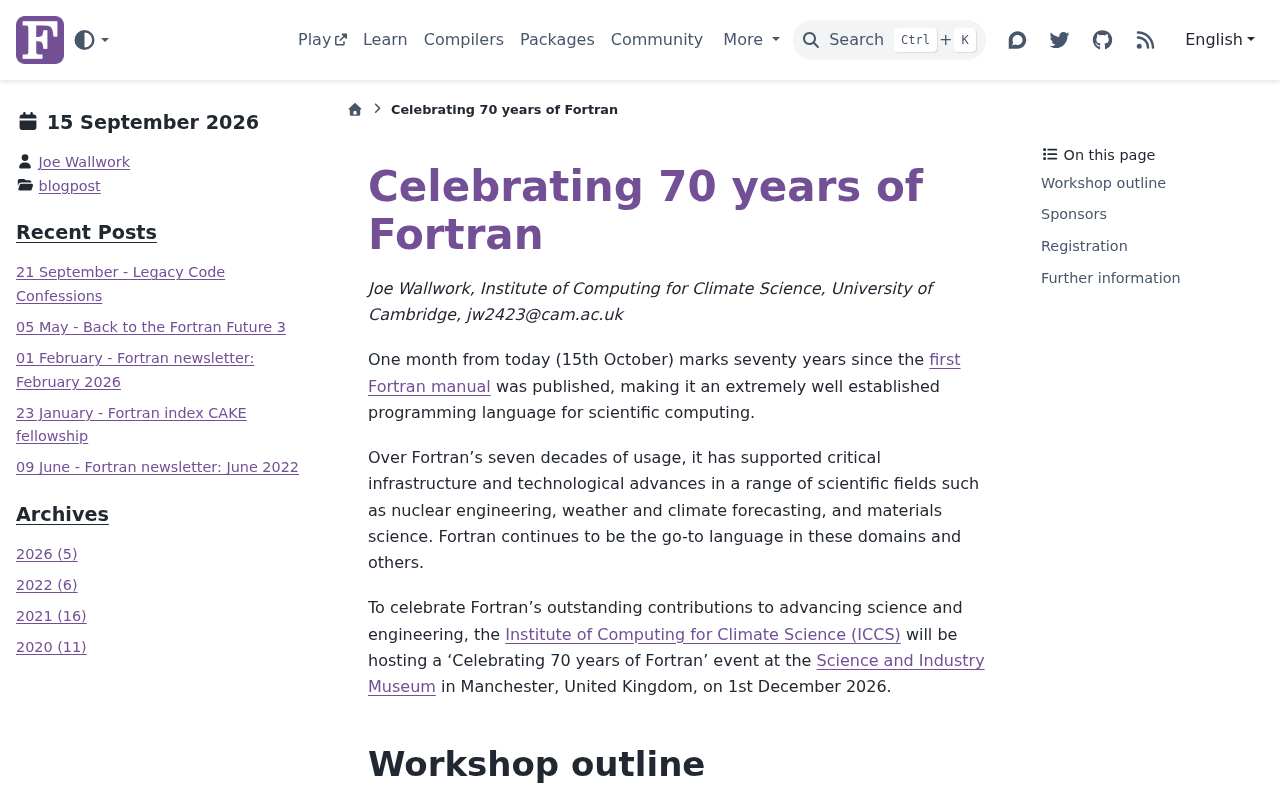Open the 2026 (5) archive

[47, 554]
